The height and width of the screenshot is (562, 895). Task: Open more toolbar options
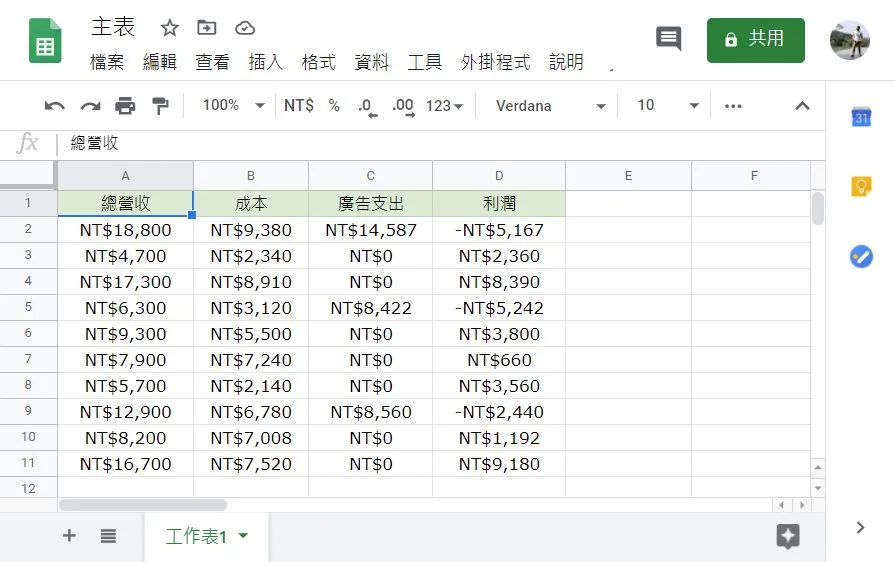tap(733, 106)
